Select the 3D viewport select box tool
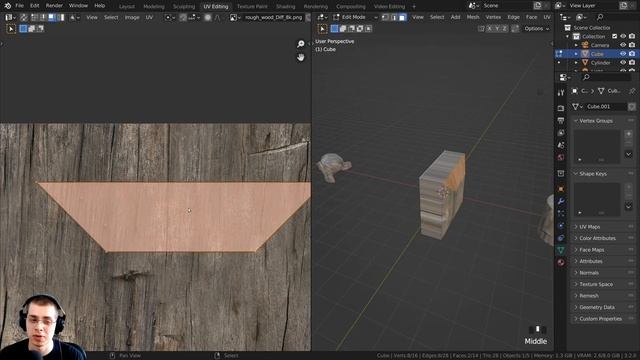Screen dimensions: 640x360 pos(322,29)
